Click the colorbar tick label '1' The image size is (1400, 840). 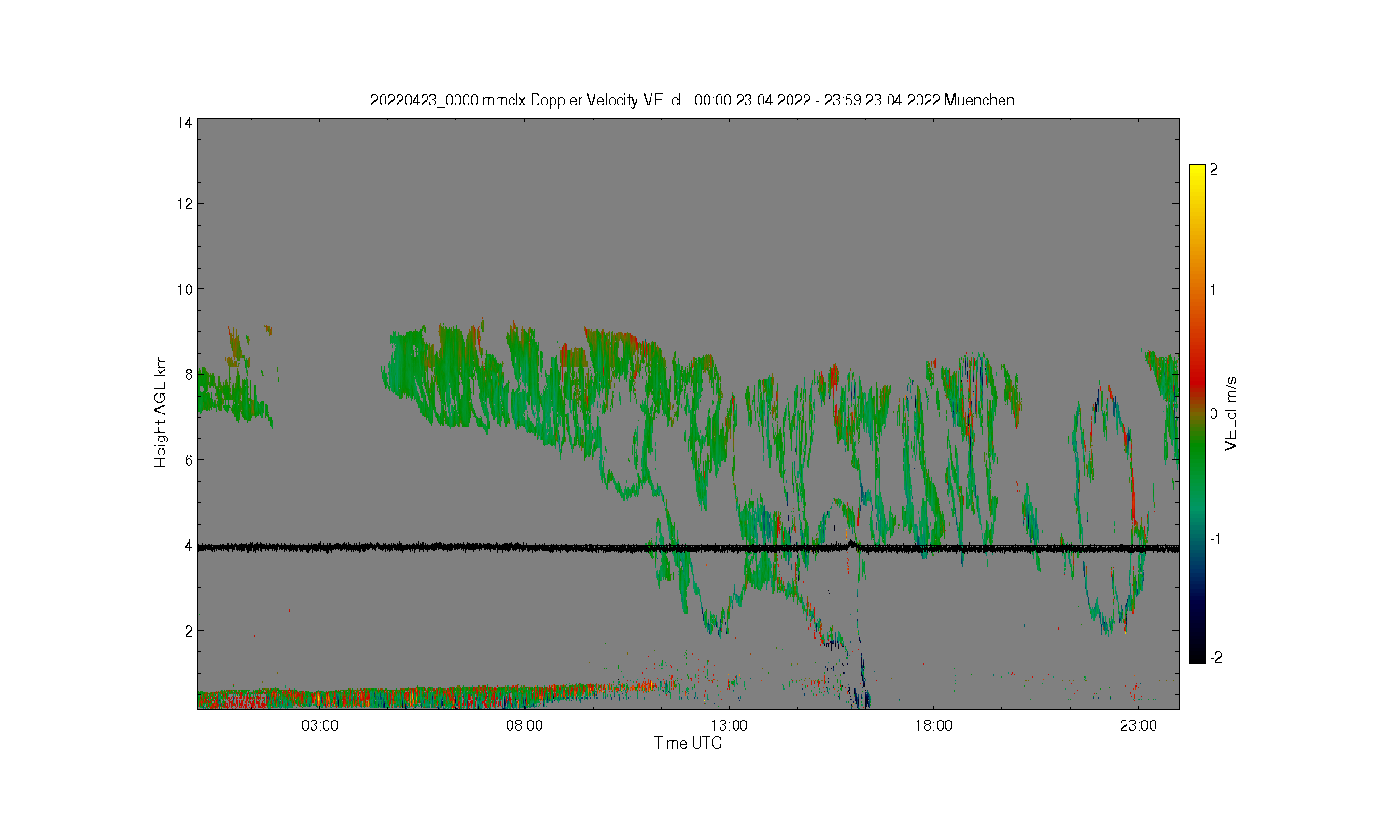[1213, 289]
